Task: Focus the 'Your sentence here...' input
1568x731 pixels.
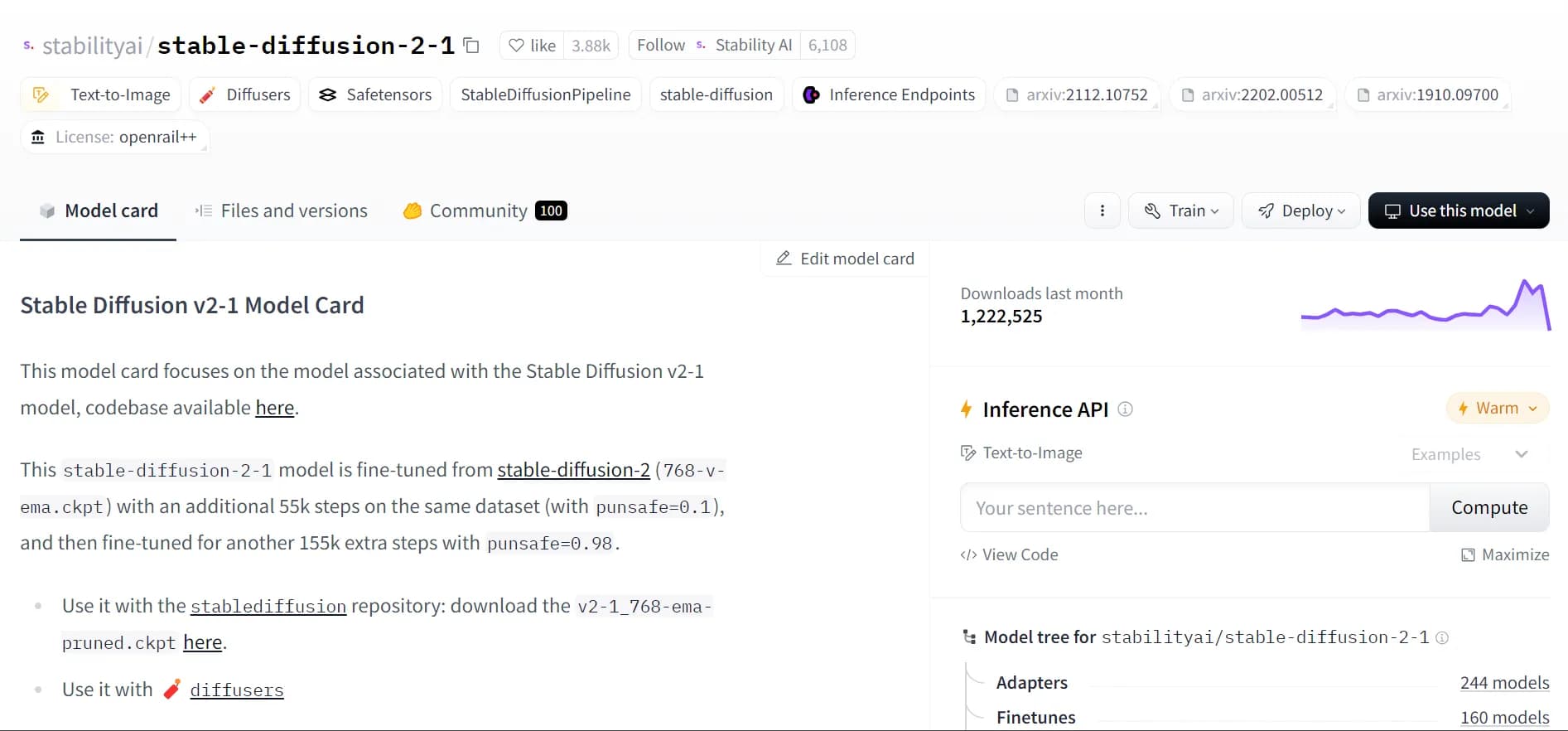Action: pyautogui.click(x=1195, y=508)
